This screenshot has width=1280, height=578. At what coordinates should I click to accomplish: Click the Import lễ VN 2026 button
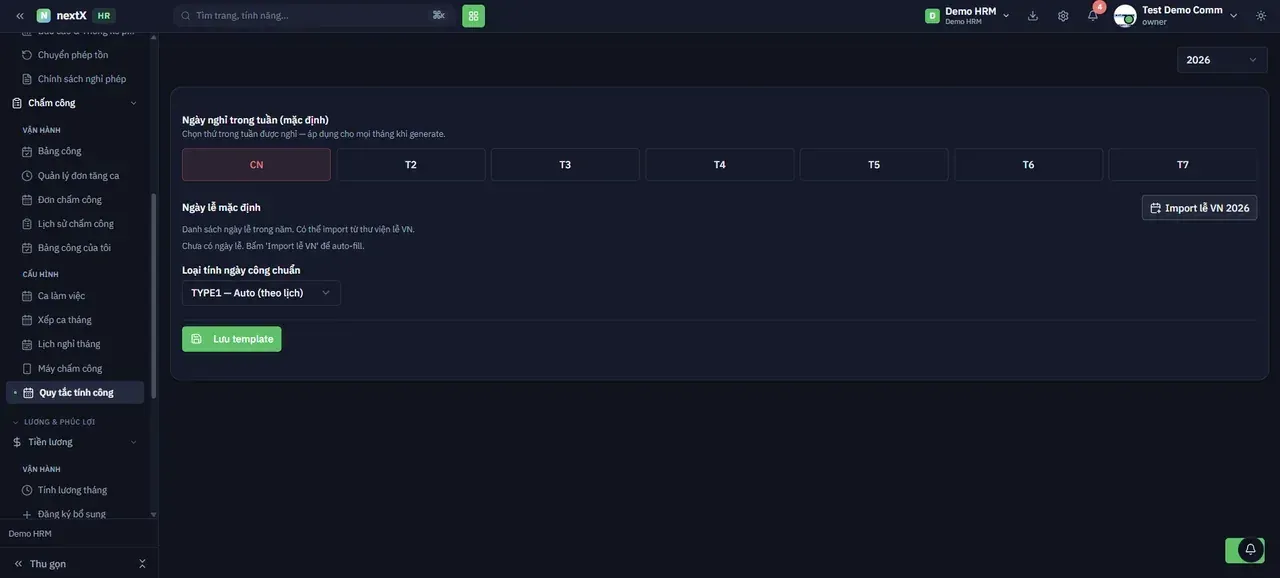(x=1199, y=208)
